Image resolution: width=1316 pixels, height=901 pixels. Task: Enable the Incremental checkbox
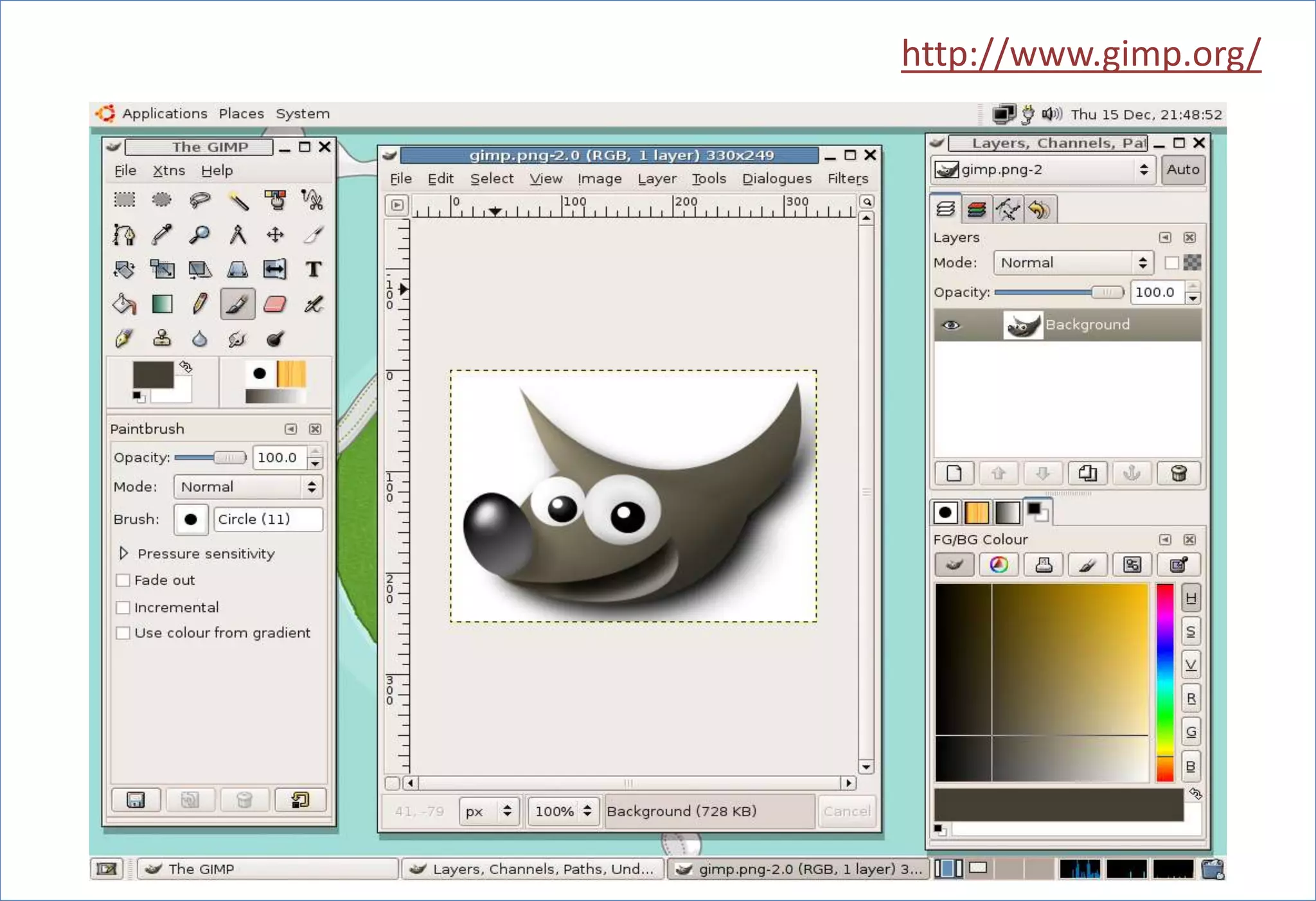click(x=123, y=607)
